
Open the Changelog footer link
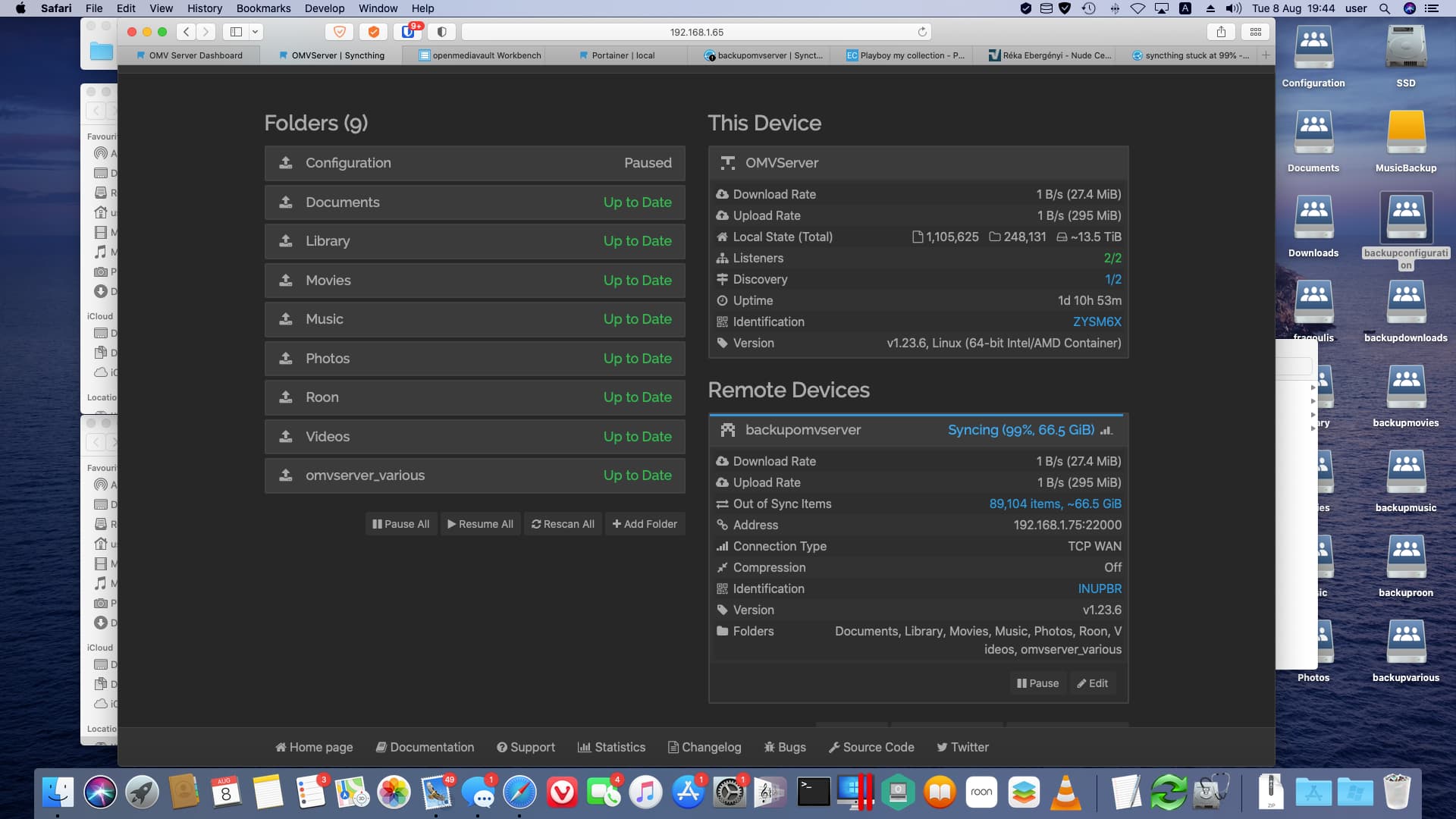[x=704, y=748]
